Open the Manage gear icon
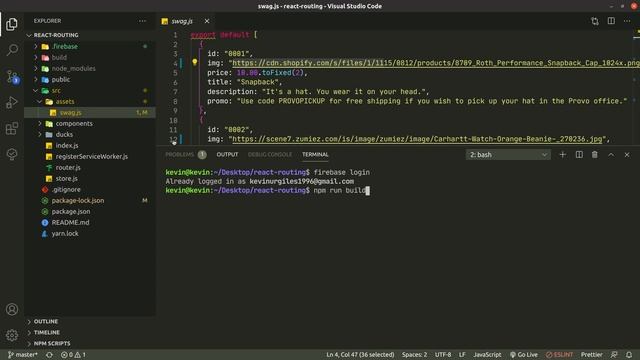Screen dimensions: 640x360 (x=12, y=335)
